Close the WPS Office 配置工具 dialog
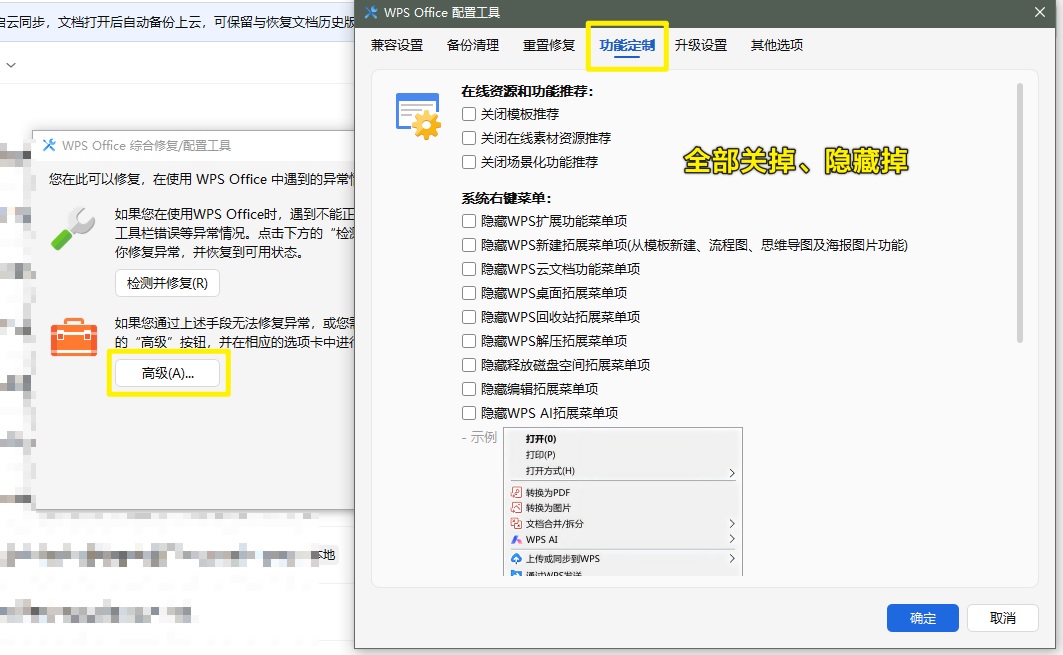The image size is (1063, 655). pyautogui.click(x=1040, y=12)
